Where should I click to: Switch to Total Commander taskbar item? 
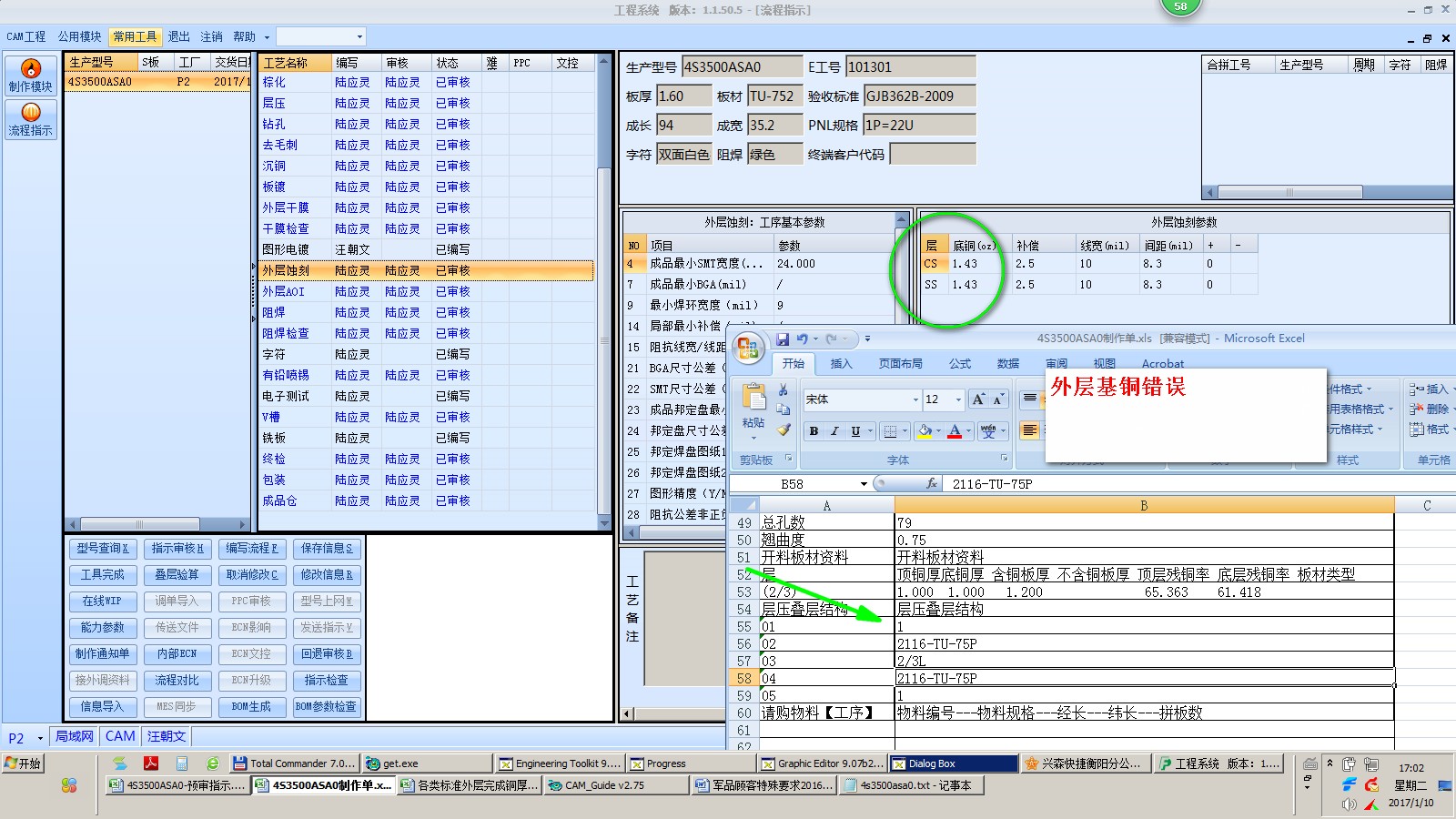pos(293,763)
